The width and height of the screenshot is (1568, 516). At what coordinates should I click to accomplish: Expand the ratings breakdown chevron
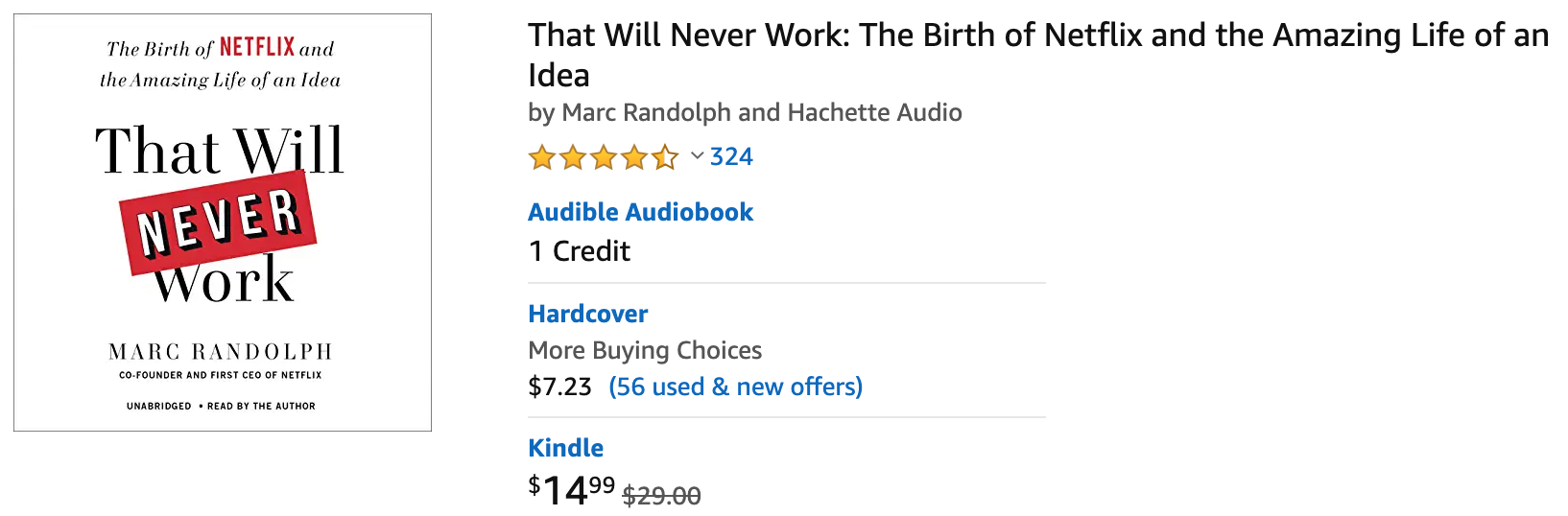point(698,155)
